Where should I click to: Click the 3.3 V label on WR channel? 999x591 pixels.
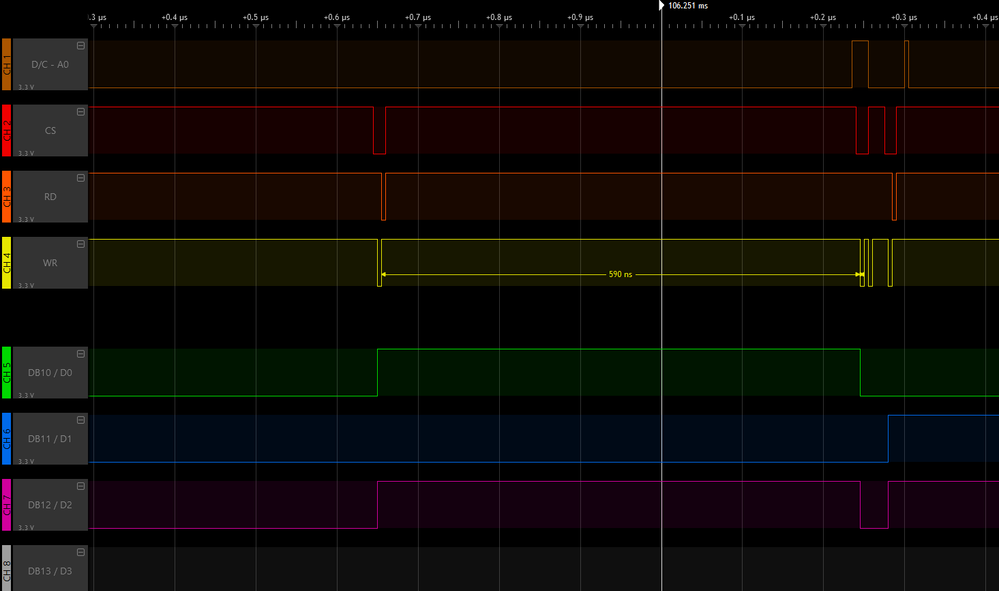[26, 286]
